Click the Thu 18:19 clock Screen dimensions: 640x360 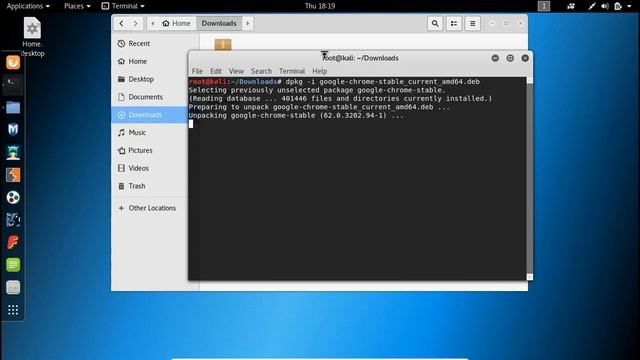tap(320, 6)
